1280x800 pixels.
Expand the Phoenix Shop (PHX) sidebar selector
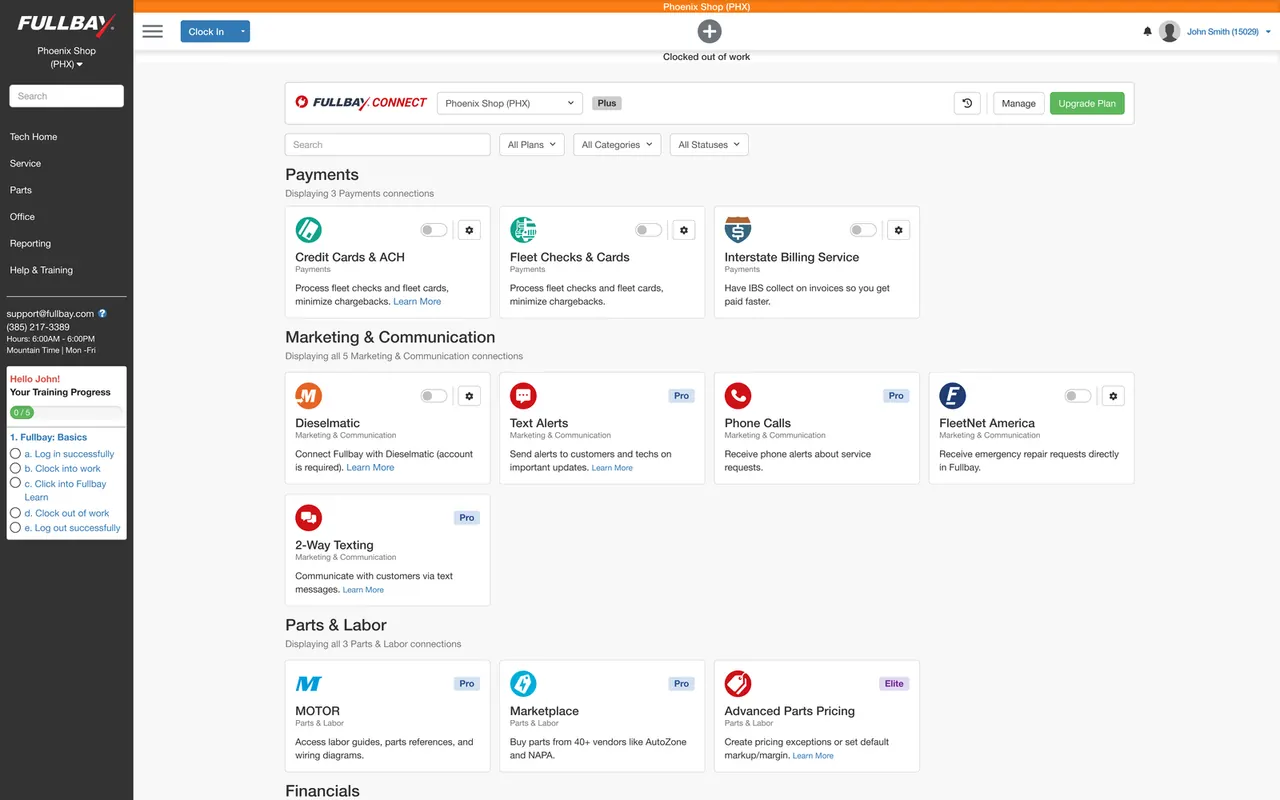[66, 57]
